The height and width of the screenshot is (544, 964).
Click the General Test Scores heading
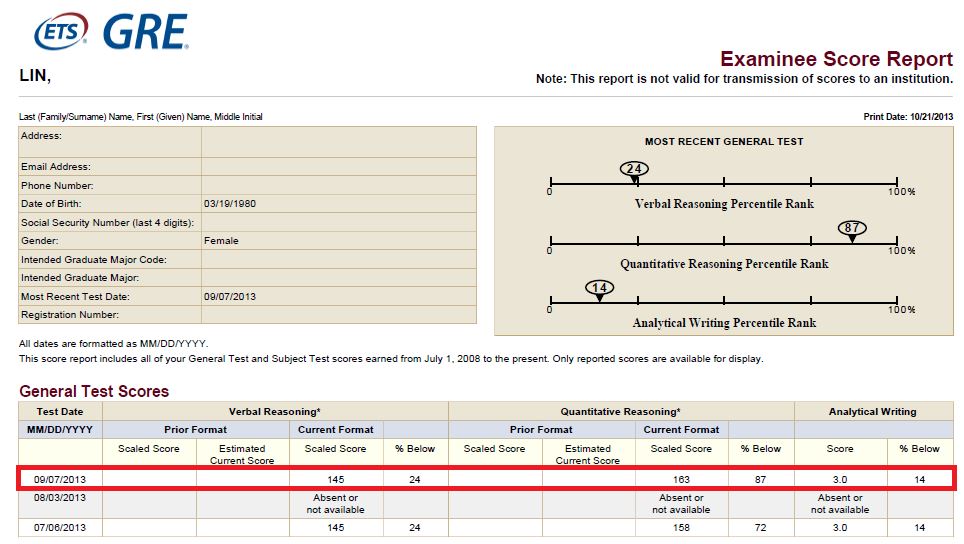click(94, 391)
